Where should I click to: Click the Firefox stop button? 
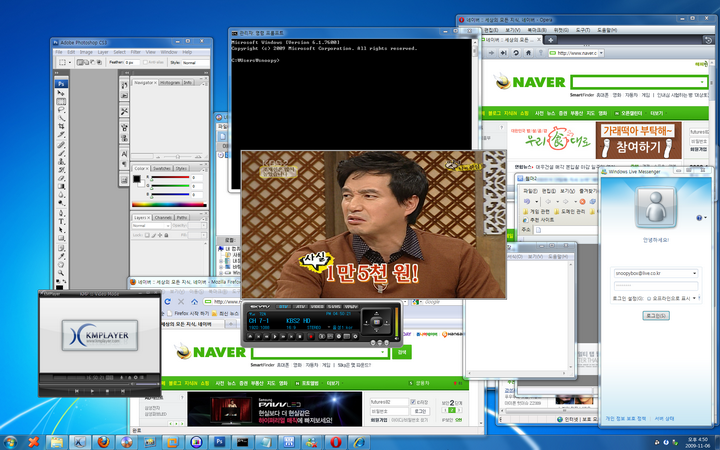(x=181, y=302)
